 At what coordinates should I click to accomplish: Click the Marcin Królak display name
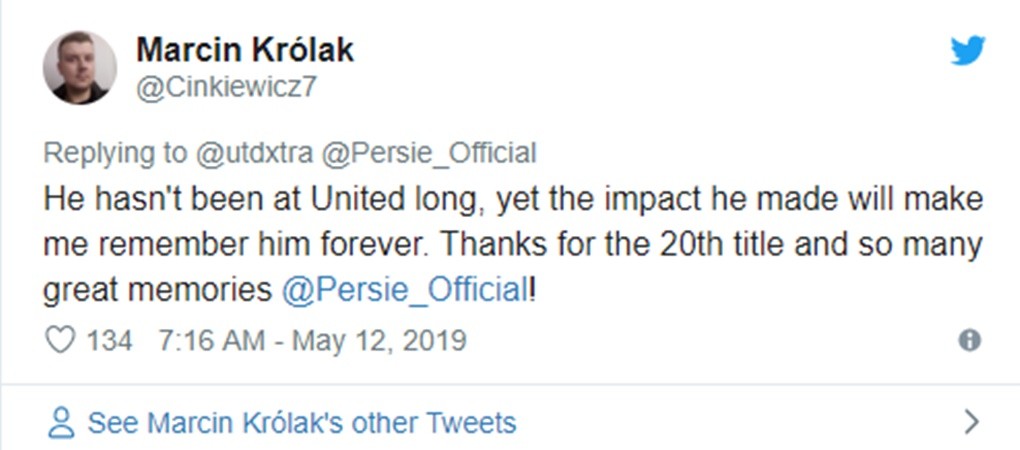[244, 49]
